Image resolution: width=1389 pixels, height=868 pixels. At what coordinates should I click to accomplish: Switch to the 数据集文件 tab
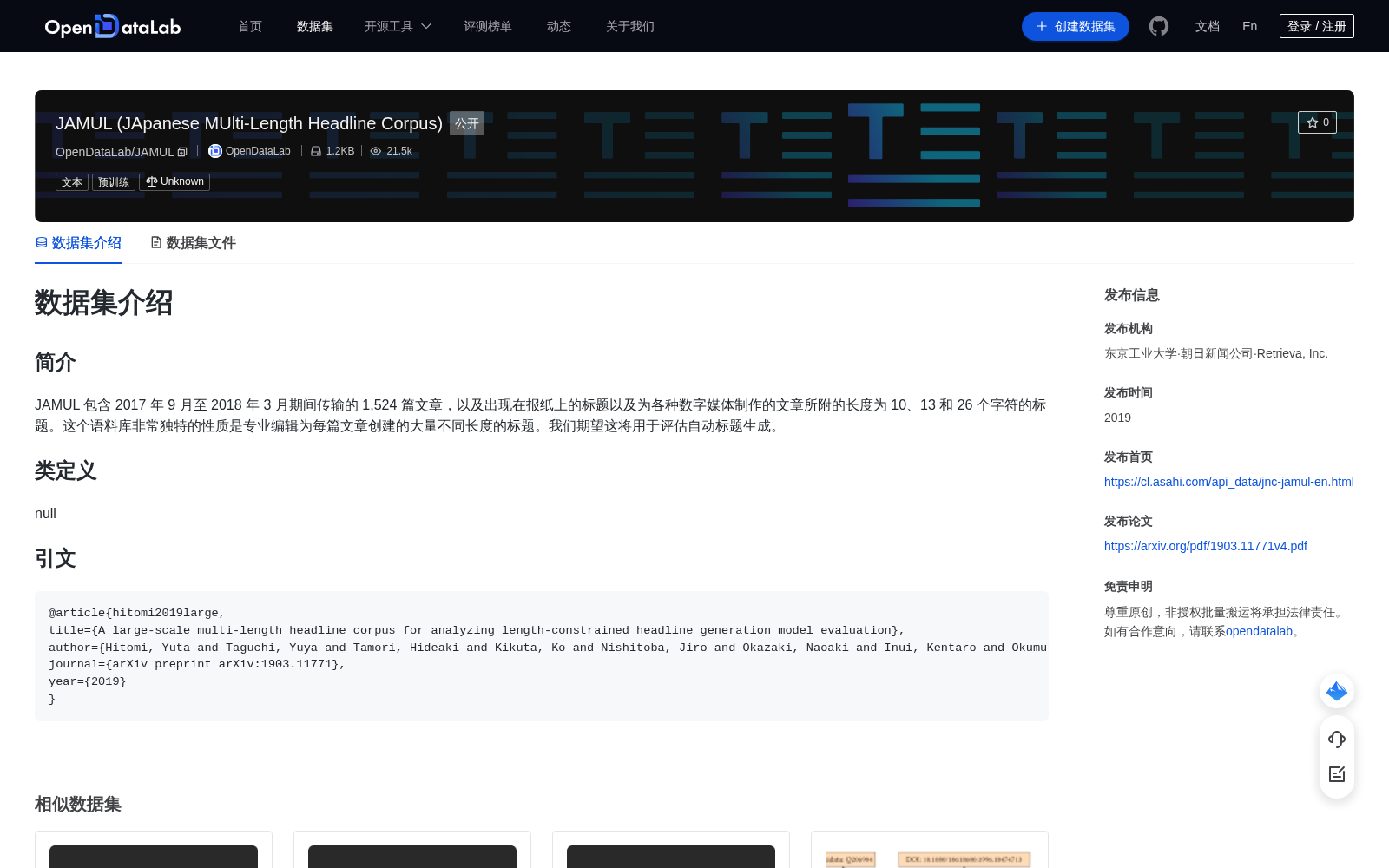(193, 243)
